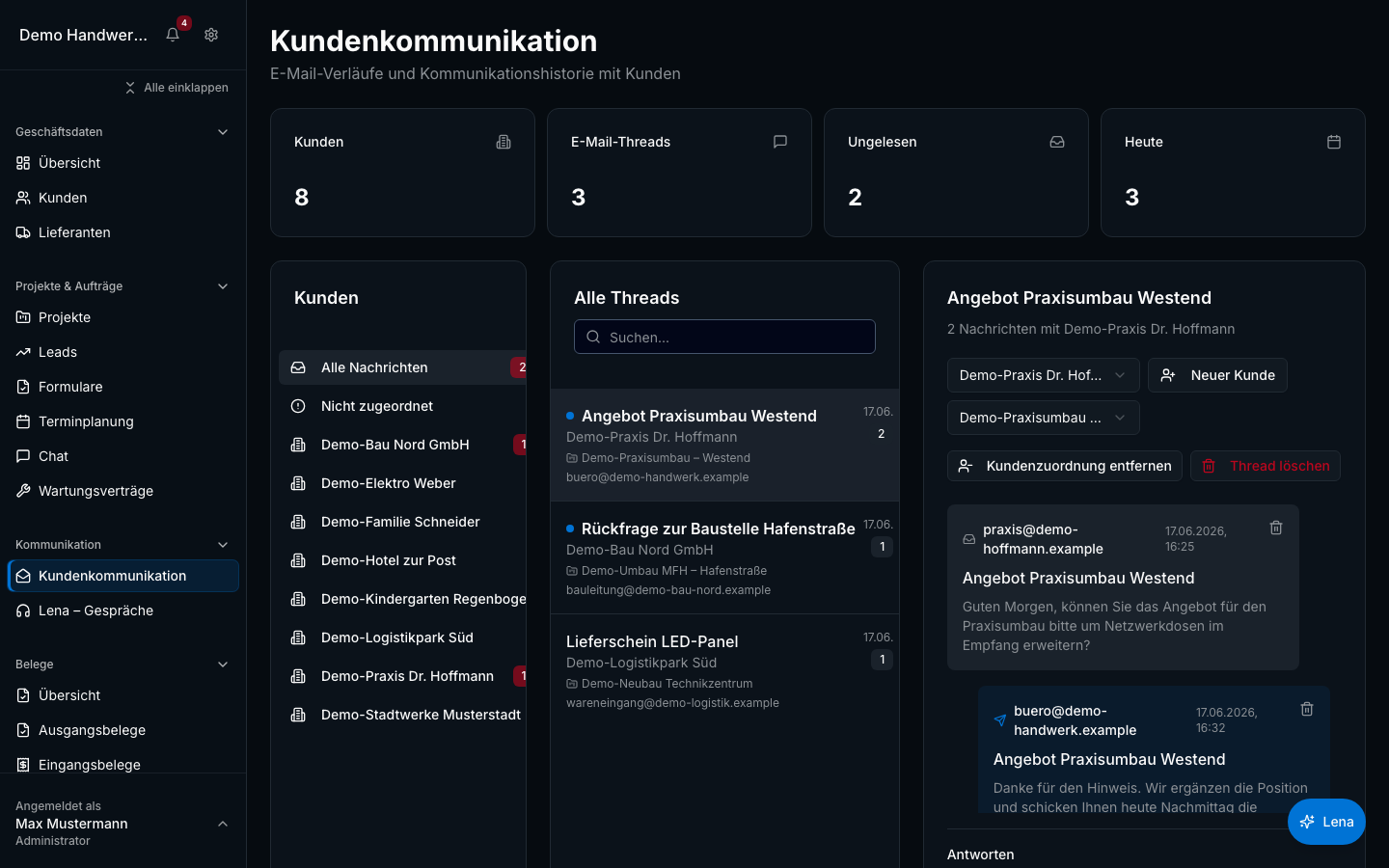Viewport: 1389px width, 868px height.
Task: Click the message count badge on Lieferschein thread
Action: pyautogui.click(x=882, y=660)
